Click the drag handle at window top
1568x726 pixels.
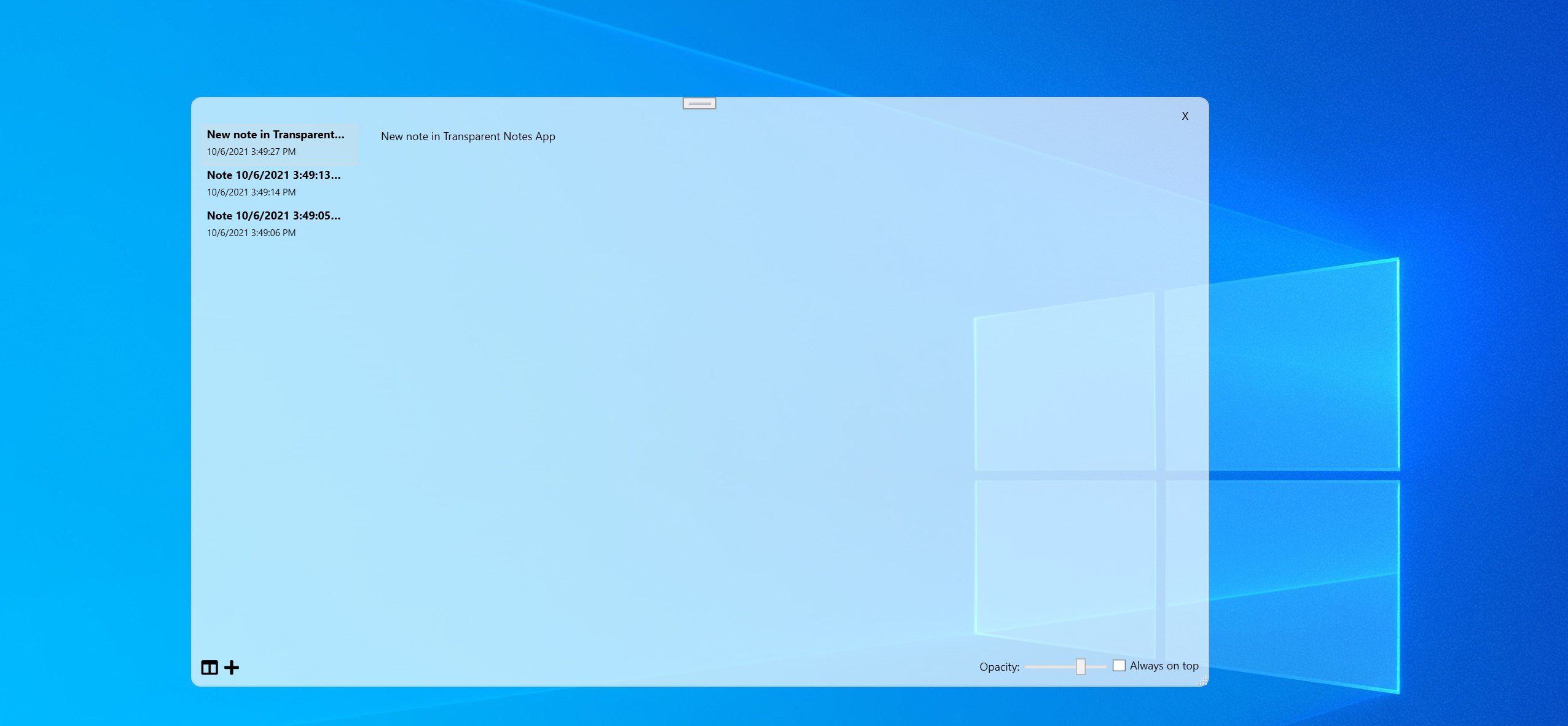[x=699, y=104]
